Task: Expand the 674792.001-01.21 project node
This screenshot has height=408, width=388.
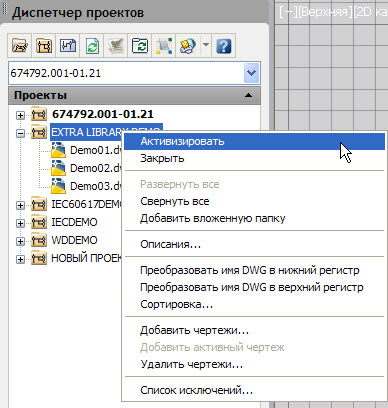Action: (20, 115)
